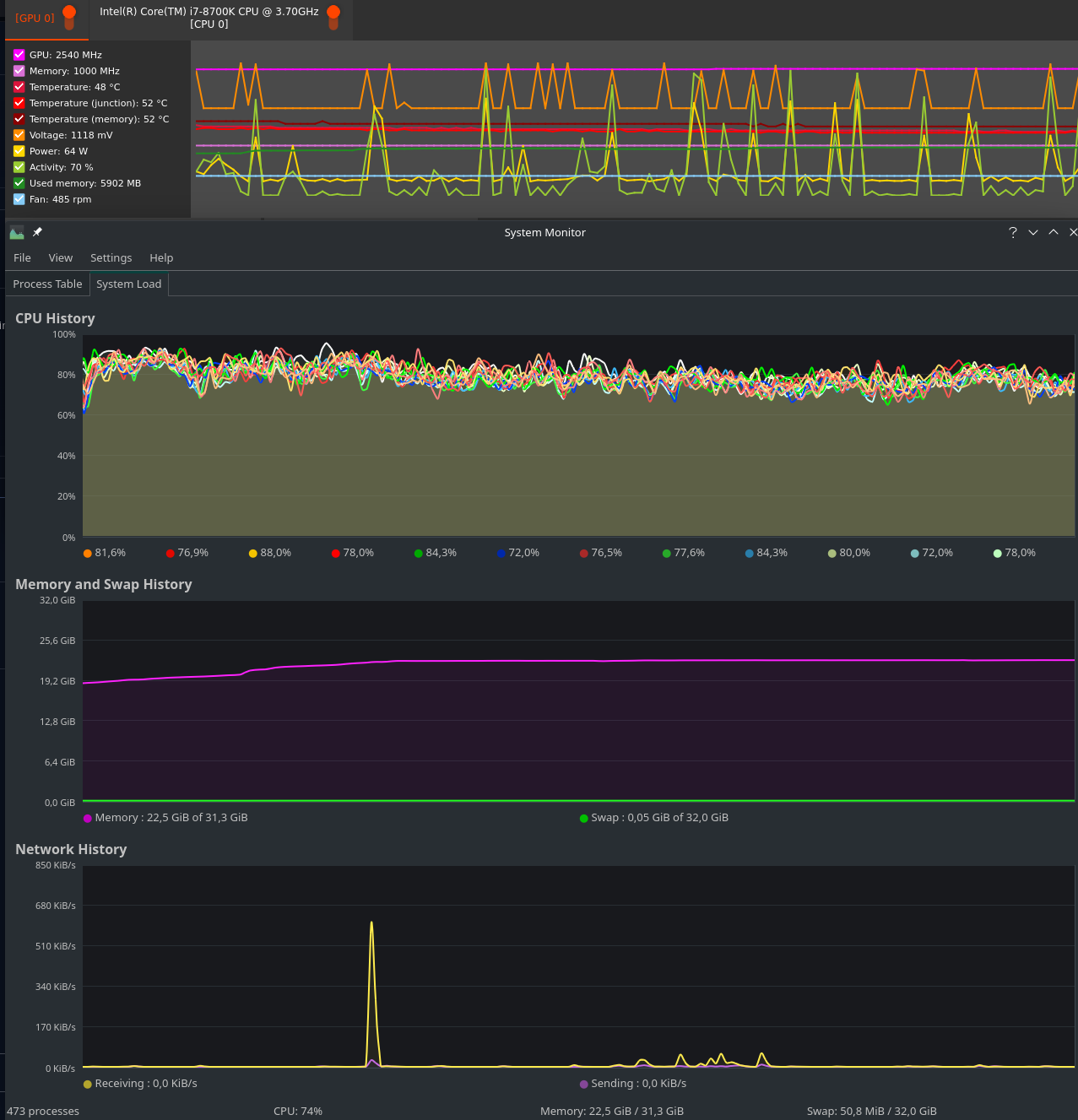Screen dimensions: 1078x1120
Task: Click the yellow 88,0% CPU legend dot
Action: [253, 554]
